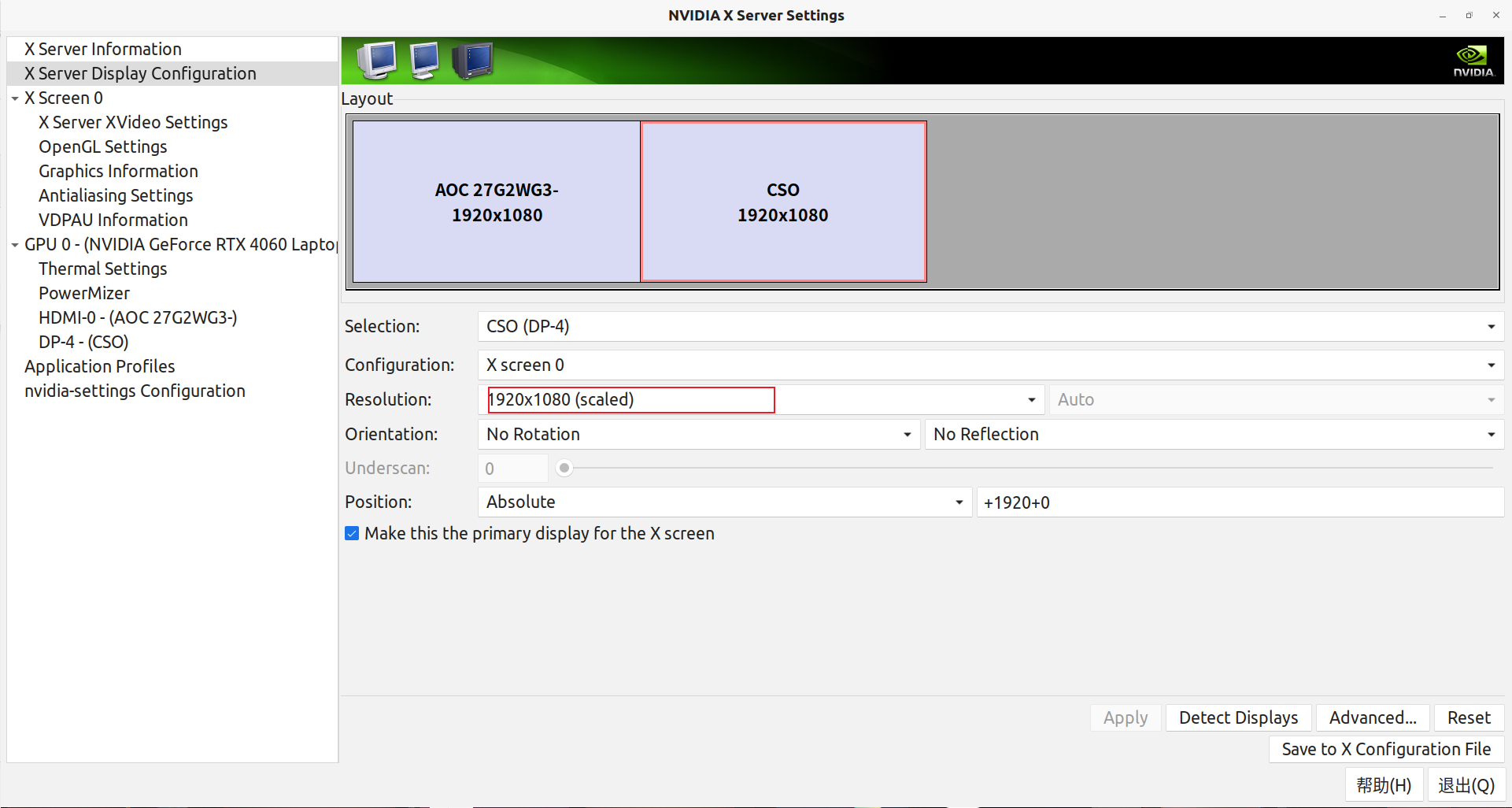Close the NVIDIA X Server Settings window
Image resolution: width=1512 pixels, height=808 pixels.
(1495, 16)
